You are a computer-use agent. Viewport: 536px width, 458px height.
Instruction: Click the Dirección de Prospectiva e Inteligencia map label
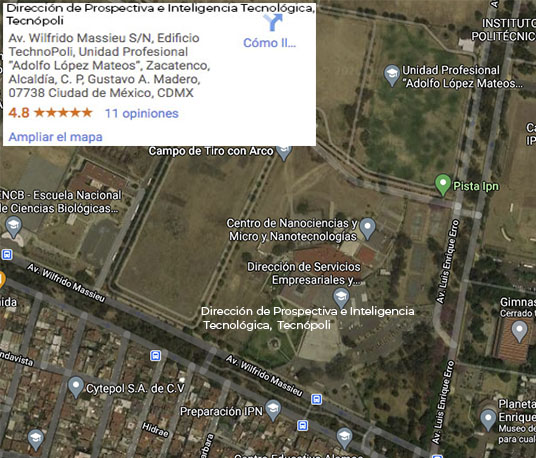[x=307, y=318]
